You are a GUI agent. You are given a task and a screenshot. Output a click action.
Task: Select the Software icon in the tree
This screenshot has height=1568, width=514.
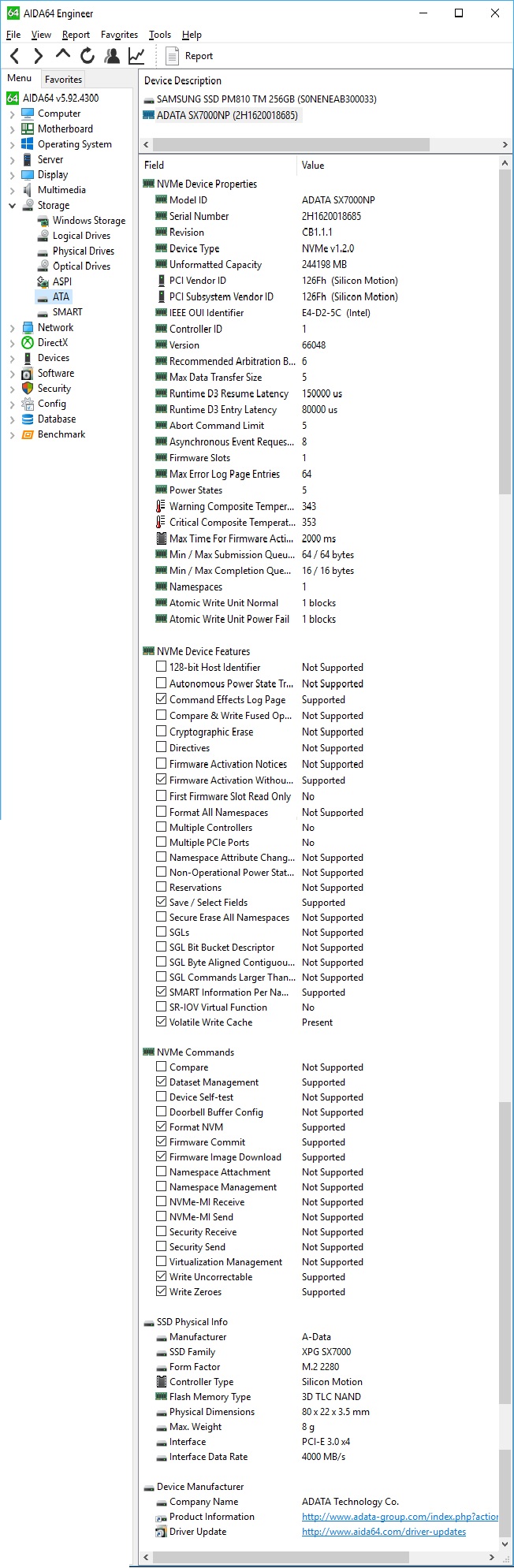coord(28,373)
